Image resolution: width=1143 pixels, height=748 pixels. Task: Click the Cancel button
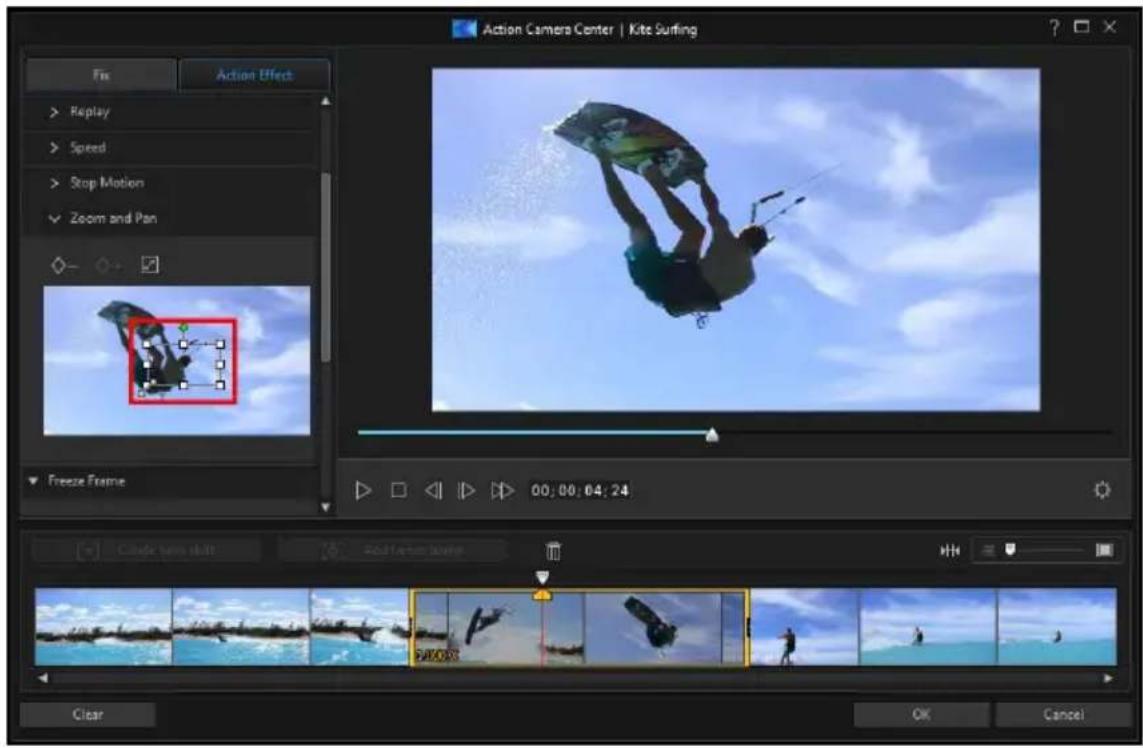pos(1063,715)
